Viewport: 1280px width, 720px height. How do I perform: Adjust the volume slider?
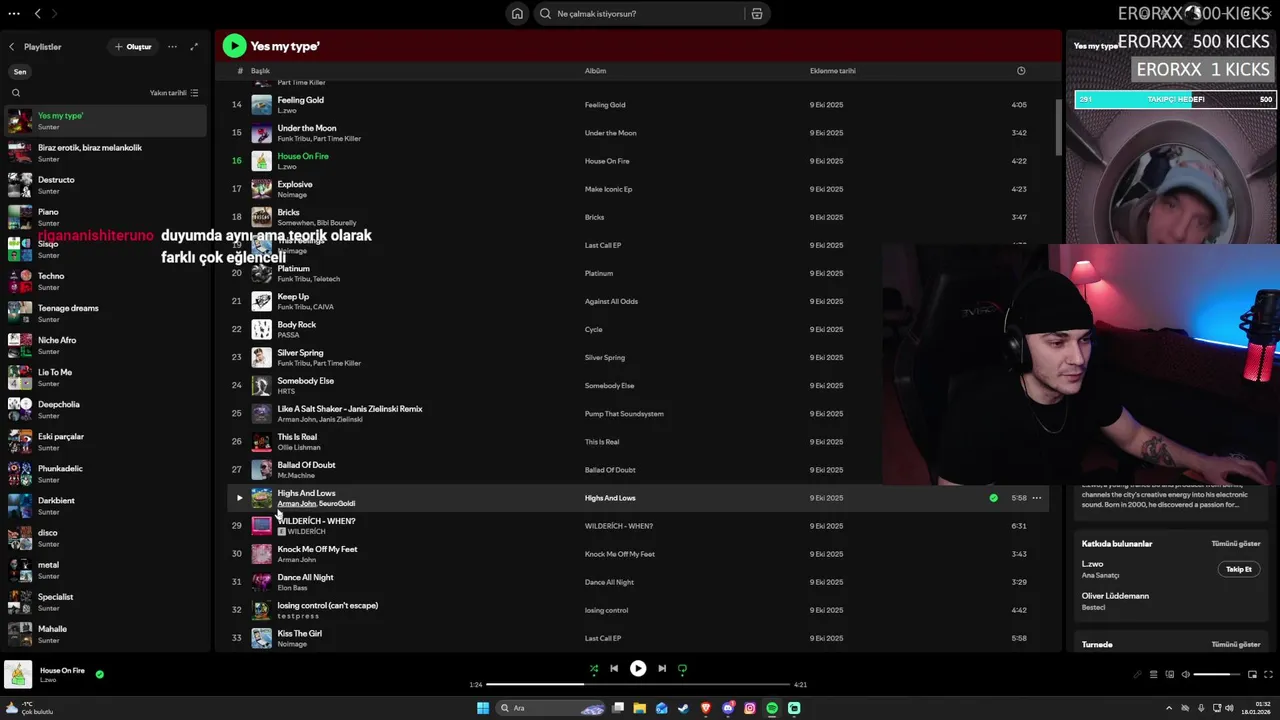(x=1217, y=675)
